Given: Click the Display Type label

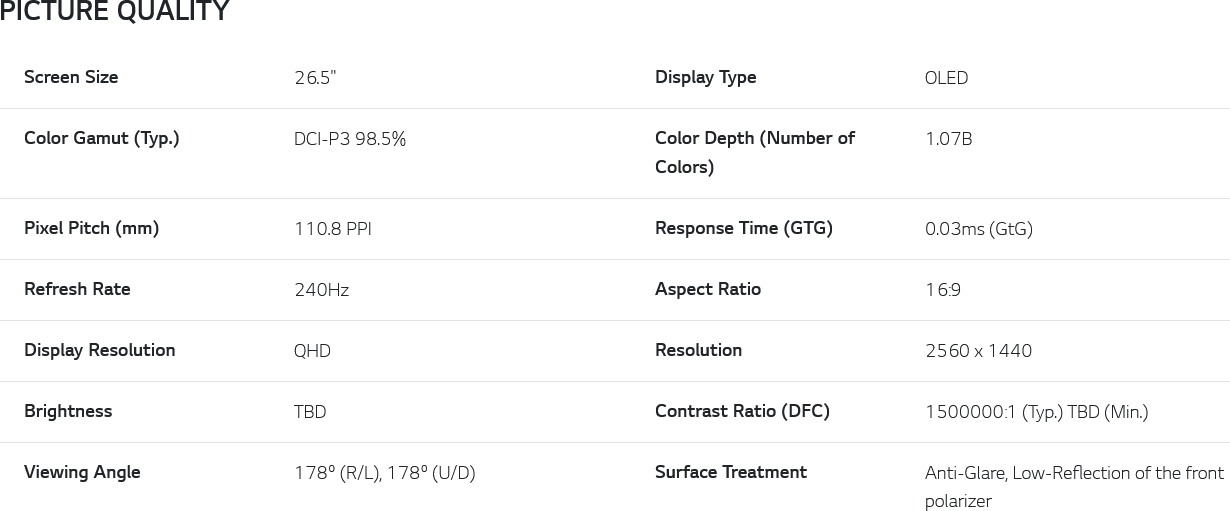Looking at the screenshot, I should click(x=705, y=77).
